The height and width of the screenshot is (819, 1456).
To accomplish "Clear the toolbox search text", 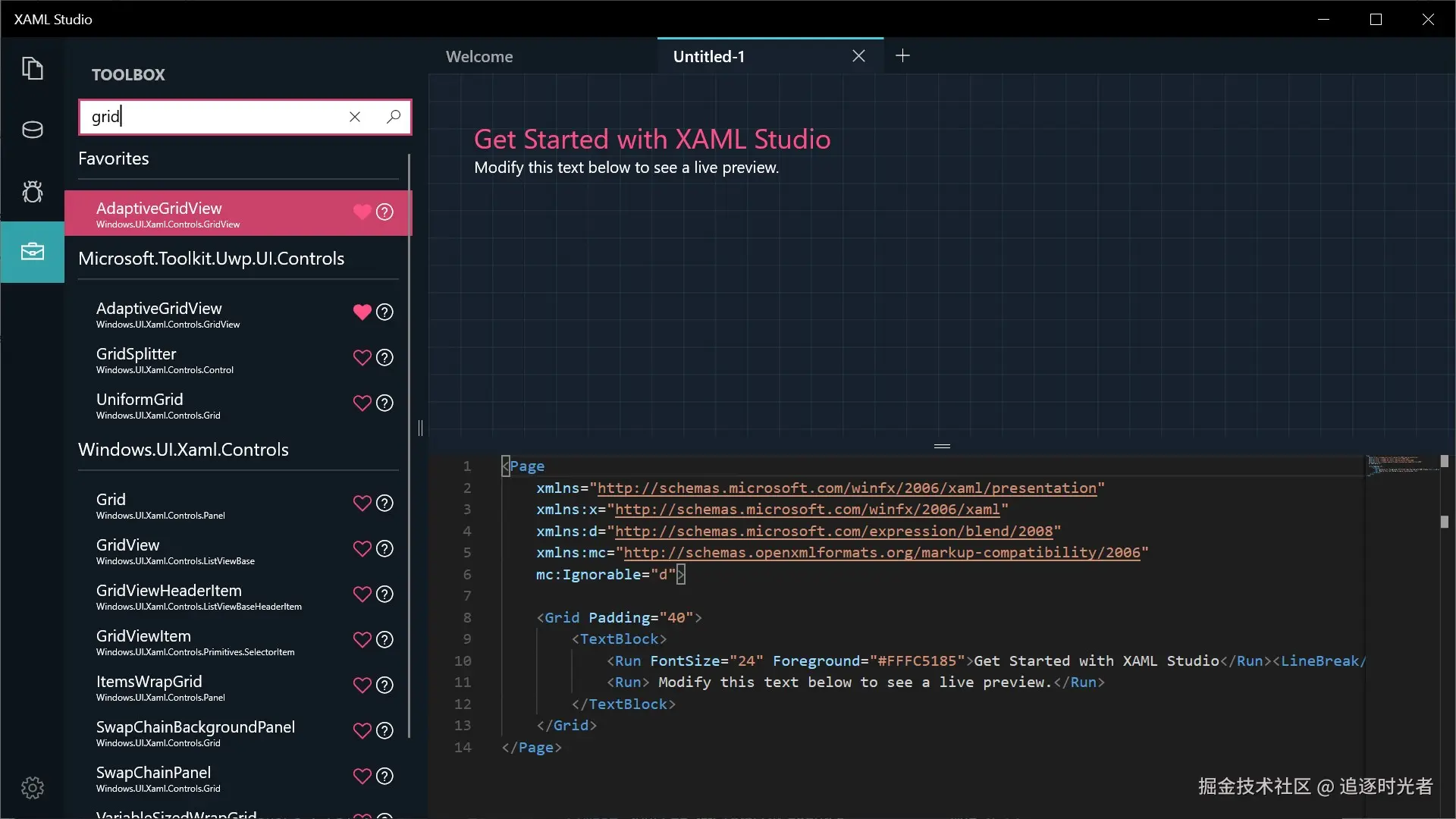I will [354, 117].
